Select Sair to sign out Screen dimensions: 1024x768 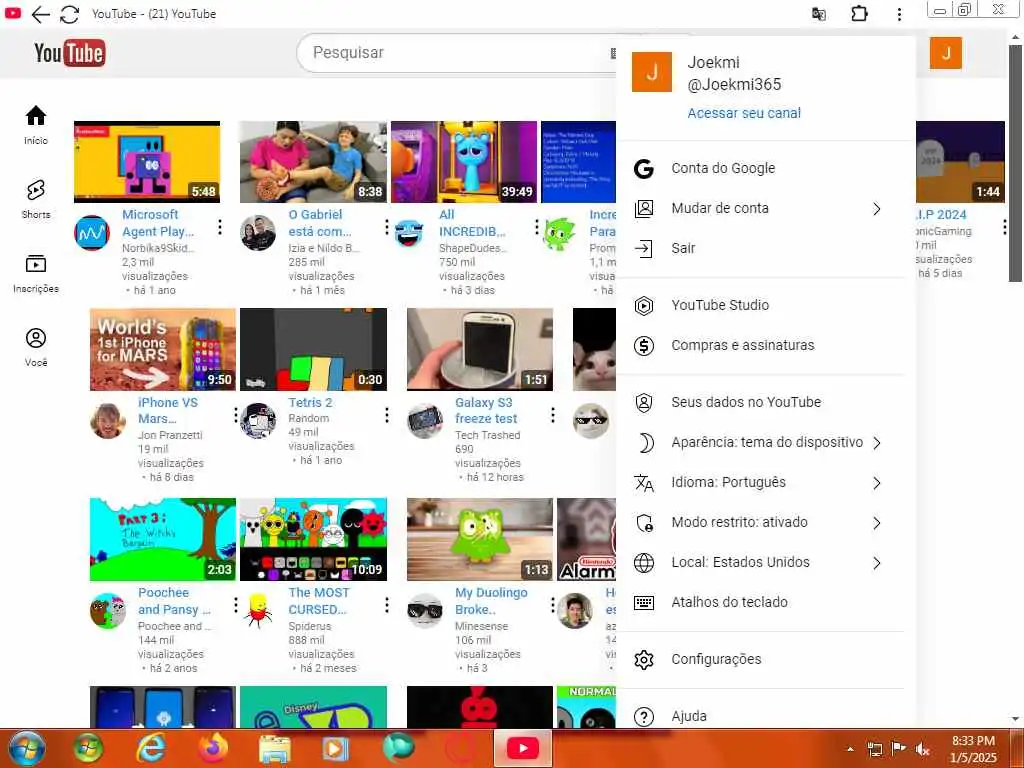coord(760,248)
